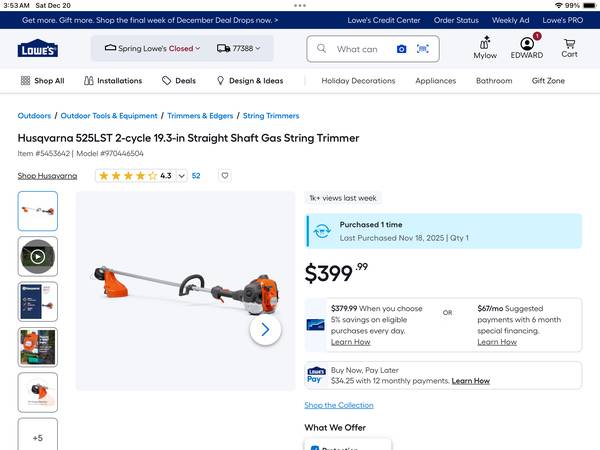
Task: Follow the String Trimmers breadcrumb link
Action: coord(271,116)
